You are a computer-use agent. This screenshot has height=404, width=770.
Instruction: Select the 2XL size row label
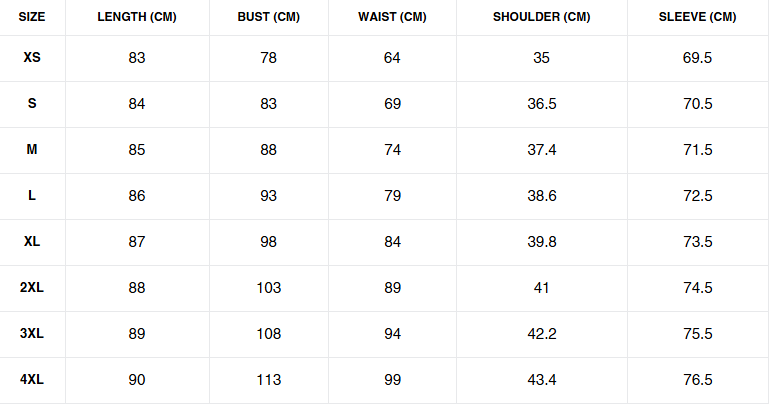click(32, 288)
